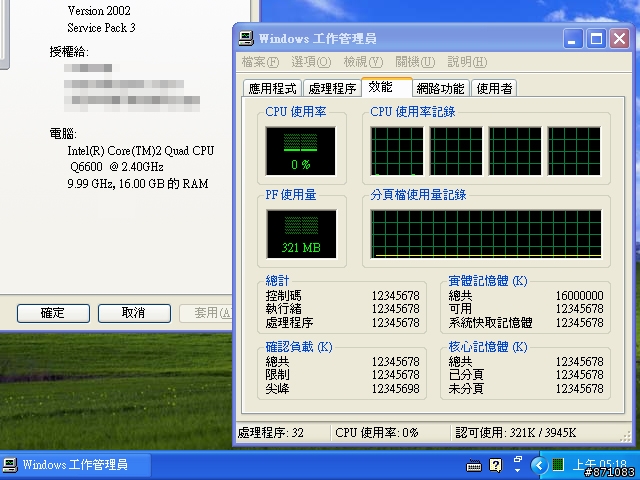This screenshot has width=640, height=480.
Task: Switch to the 使用者 tab
Action: (x=494, y=88)
